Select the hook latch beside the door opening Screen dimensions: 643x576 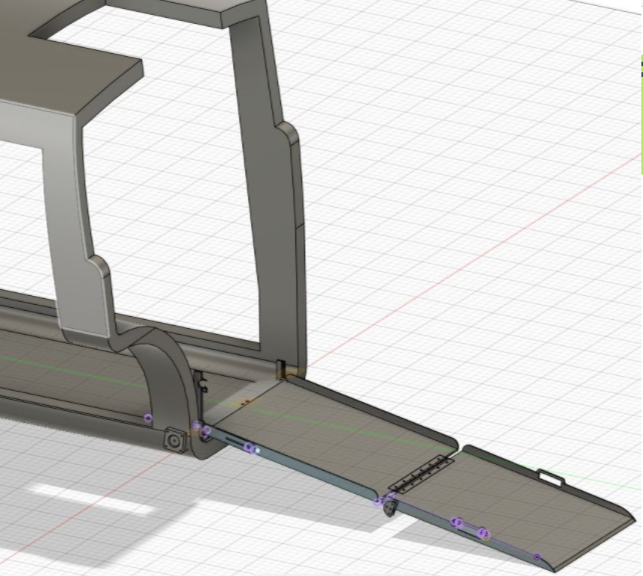202,385
